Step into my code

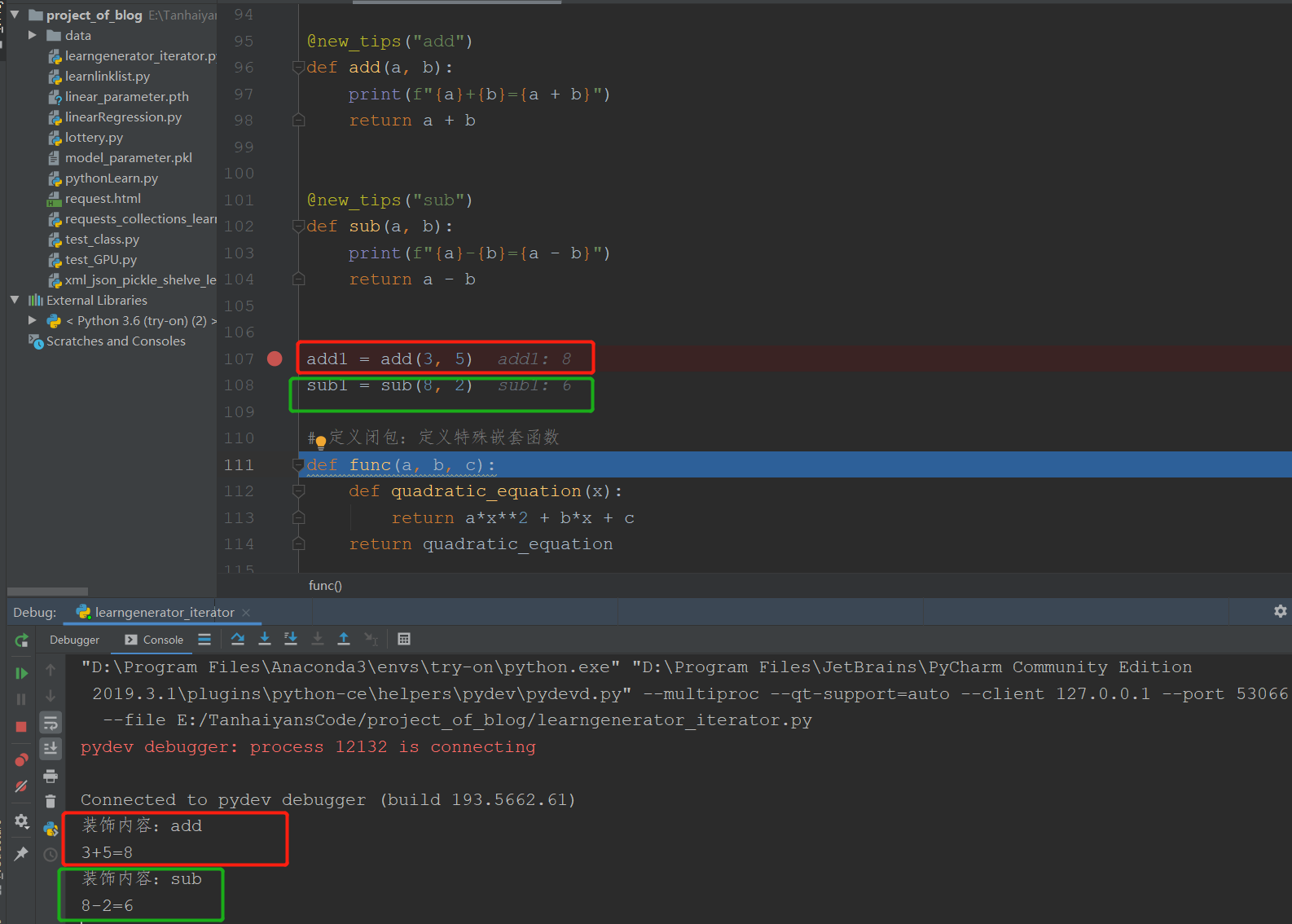coord(291,640)
